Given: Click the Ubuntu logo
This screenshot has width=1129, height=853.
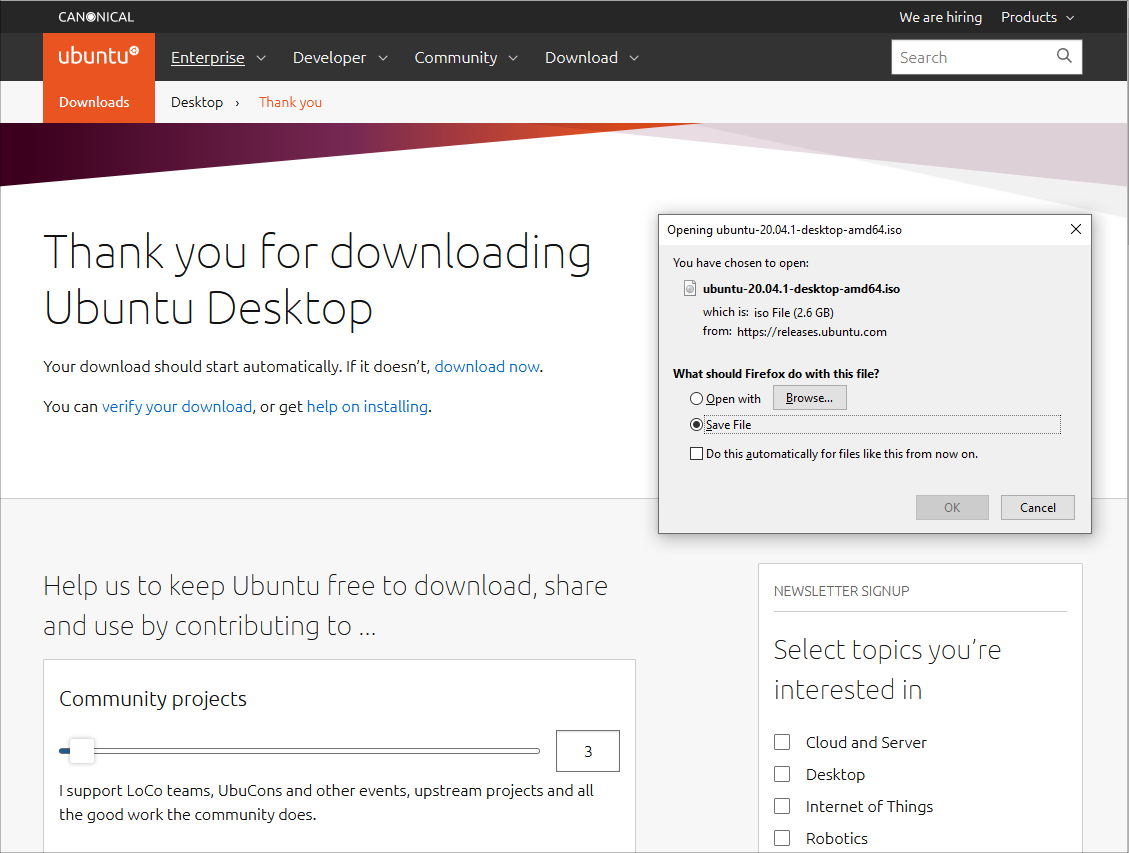Looking at the screenshot, I should [99, 56].
